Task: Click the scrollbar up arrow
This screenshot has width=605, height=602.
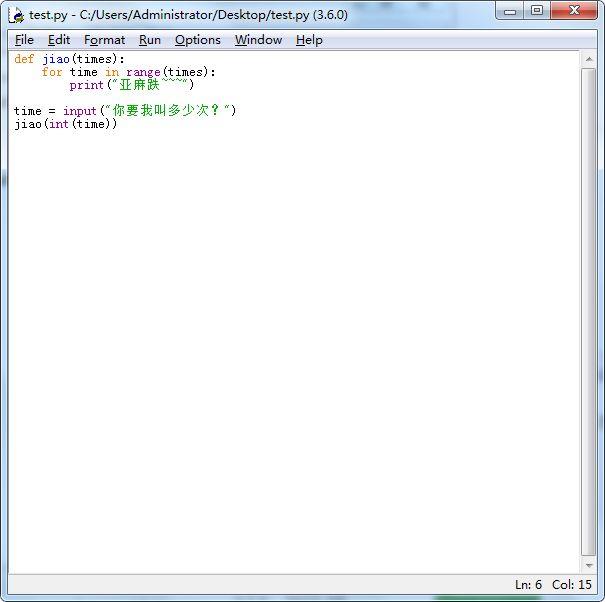Action: point(589,59)
